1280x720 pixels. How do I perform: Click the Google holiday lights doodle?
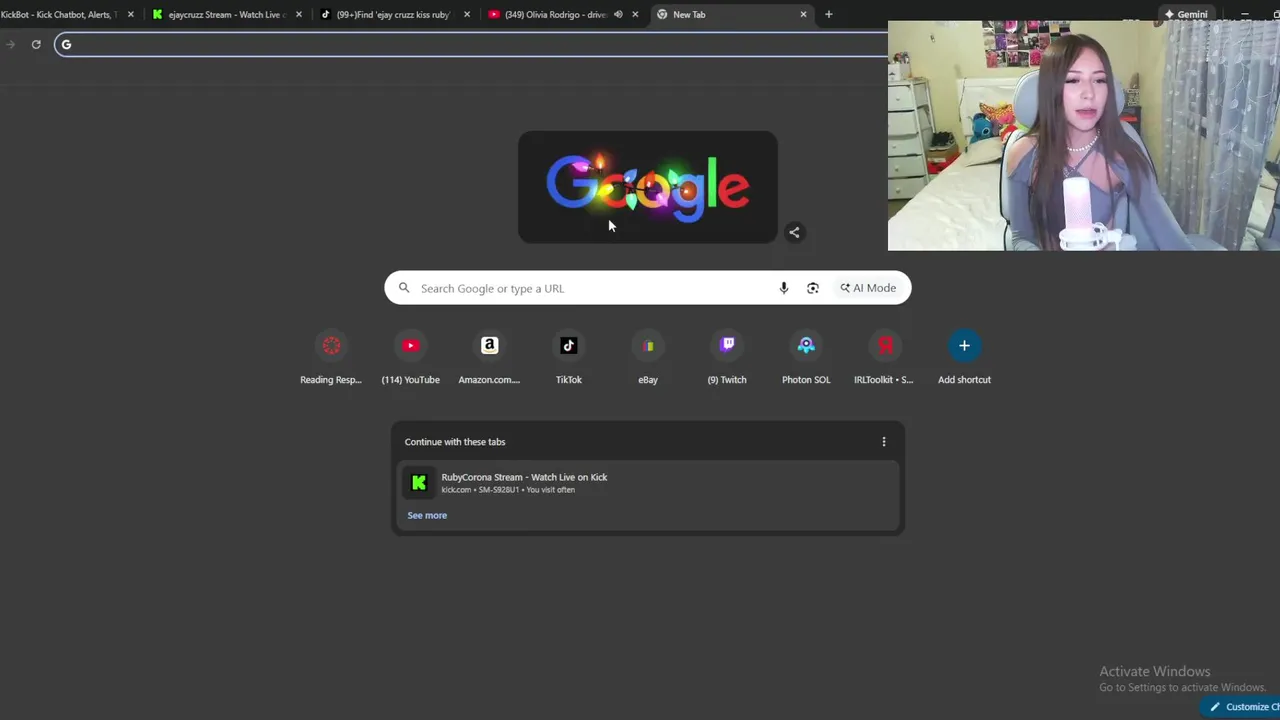[x=647, y=187]
